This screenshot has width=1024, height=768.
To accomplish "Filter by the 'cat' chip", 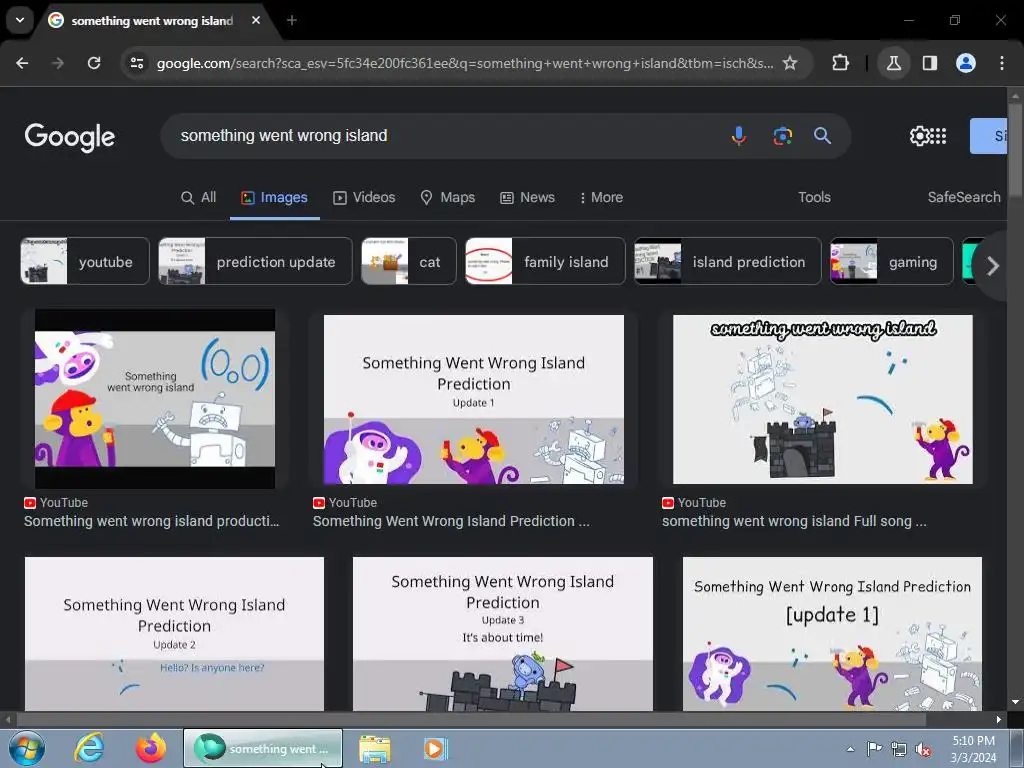I will tap(409, 261).
